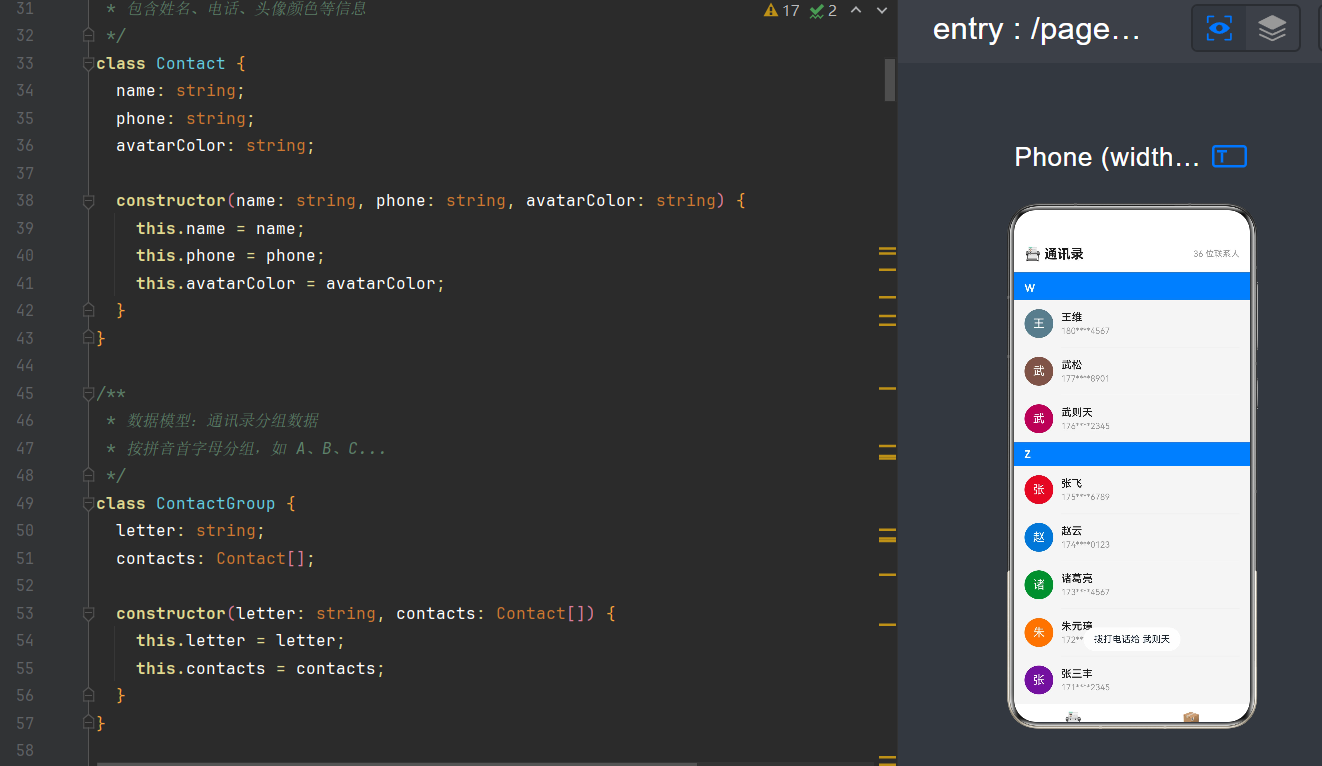Screen dimensions: 1322x766
Task: Click phone: string; on line 35
Action: tap(185, 118)
